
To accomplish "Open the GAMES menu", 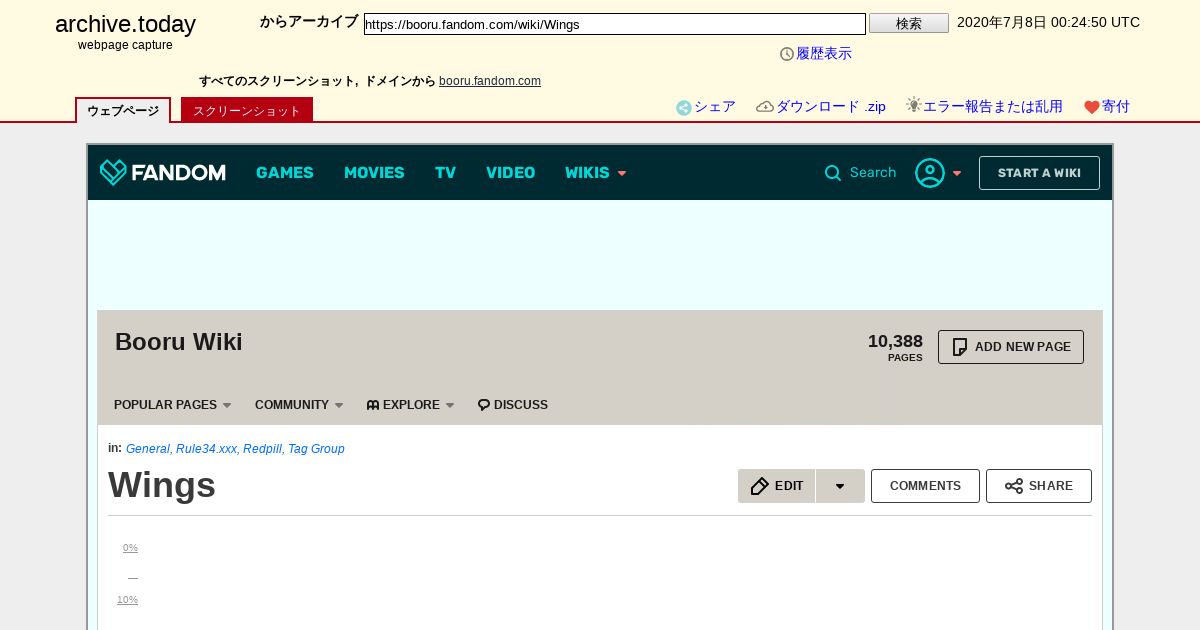I will pos(285,173).
